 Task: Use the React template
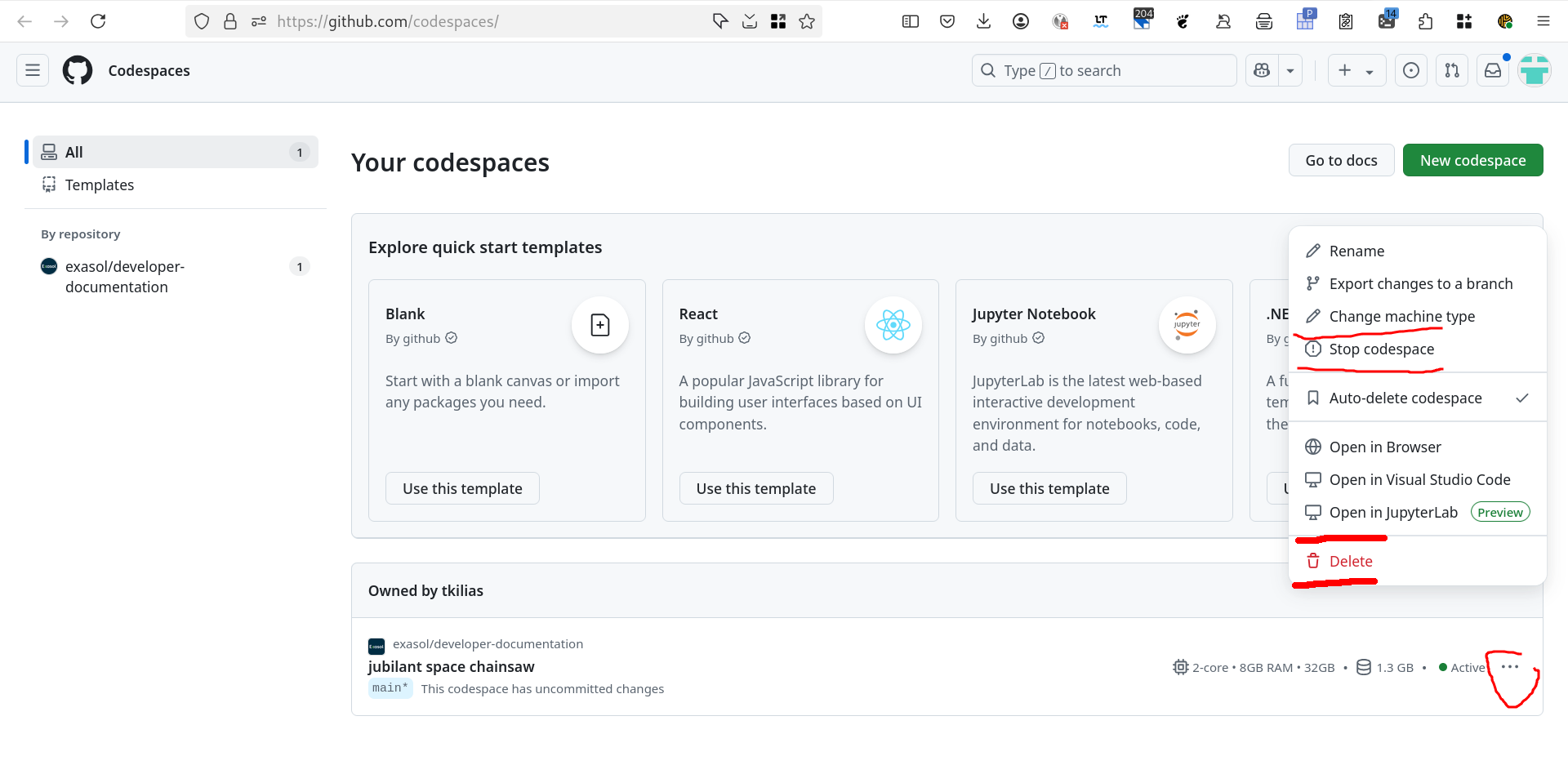756,488
